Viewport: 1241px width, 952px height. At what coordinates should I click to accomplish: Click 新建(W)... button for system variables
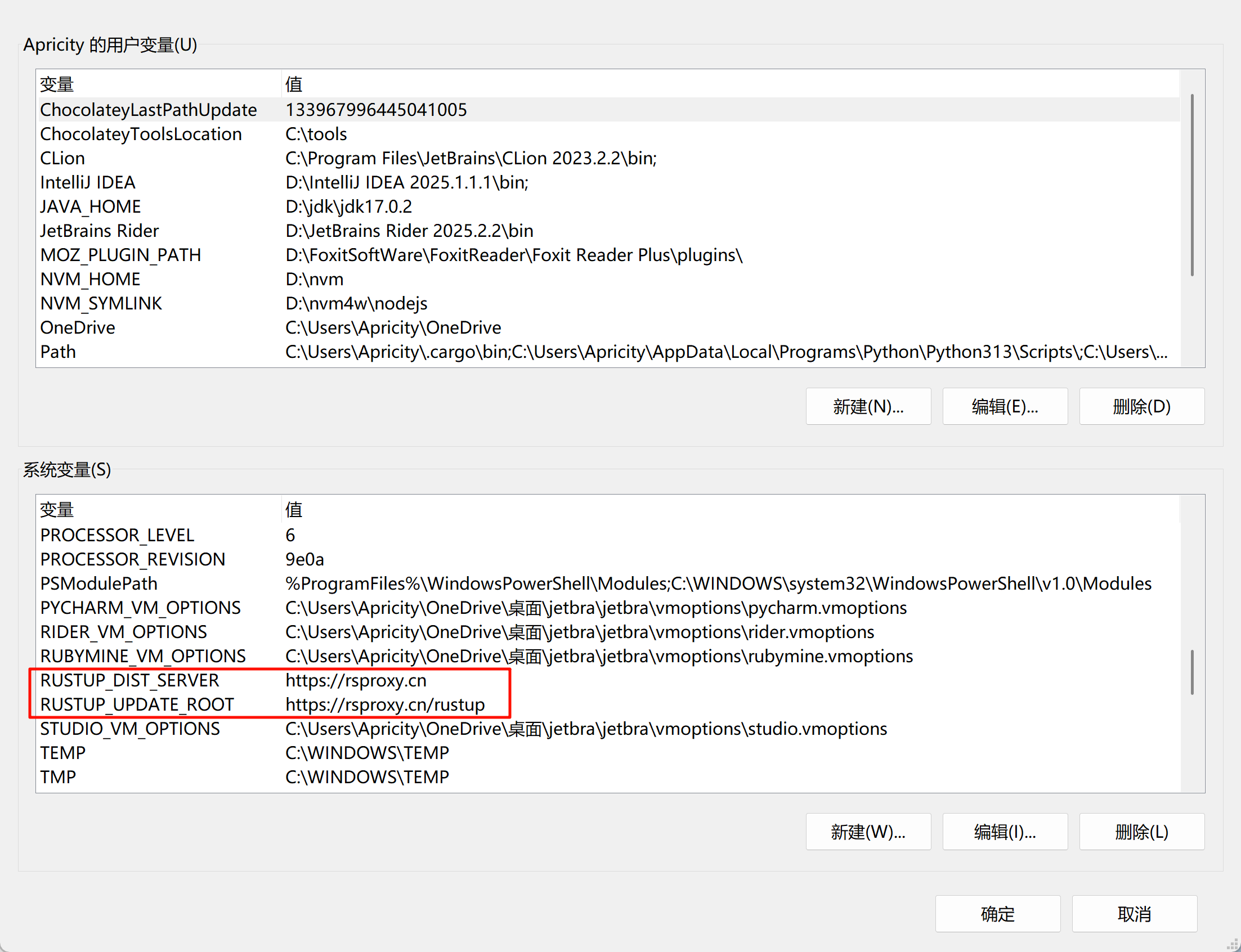[x=867, y=832]
